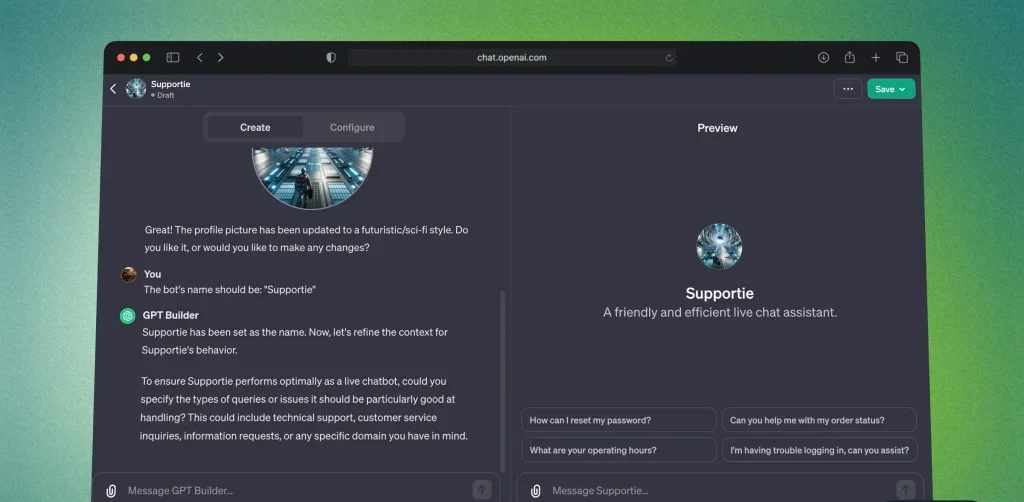Open a new tab with plus icon
This screenshot has height=502, width=1024.
(876, 58)
